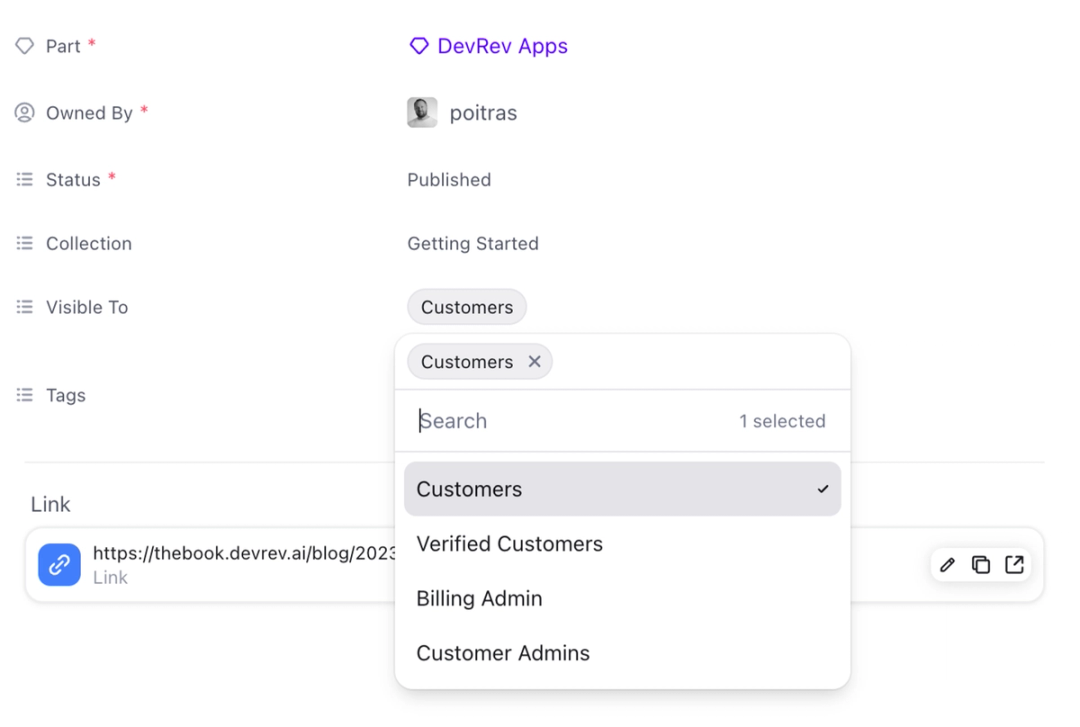Image resolution: width=1080 pixels, height=727 pixels.
Task: Click the purple diamond icon before DevRev Apps
Action: pyautogui.click(x=419, y=45)
